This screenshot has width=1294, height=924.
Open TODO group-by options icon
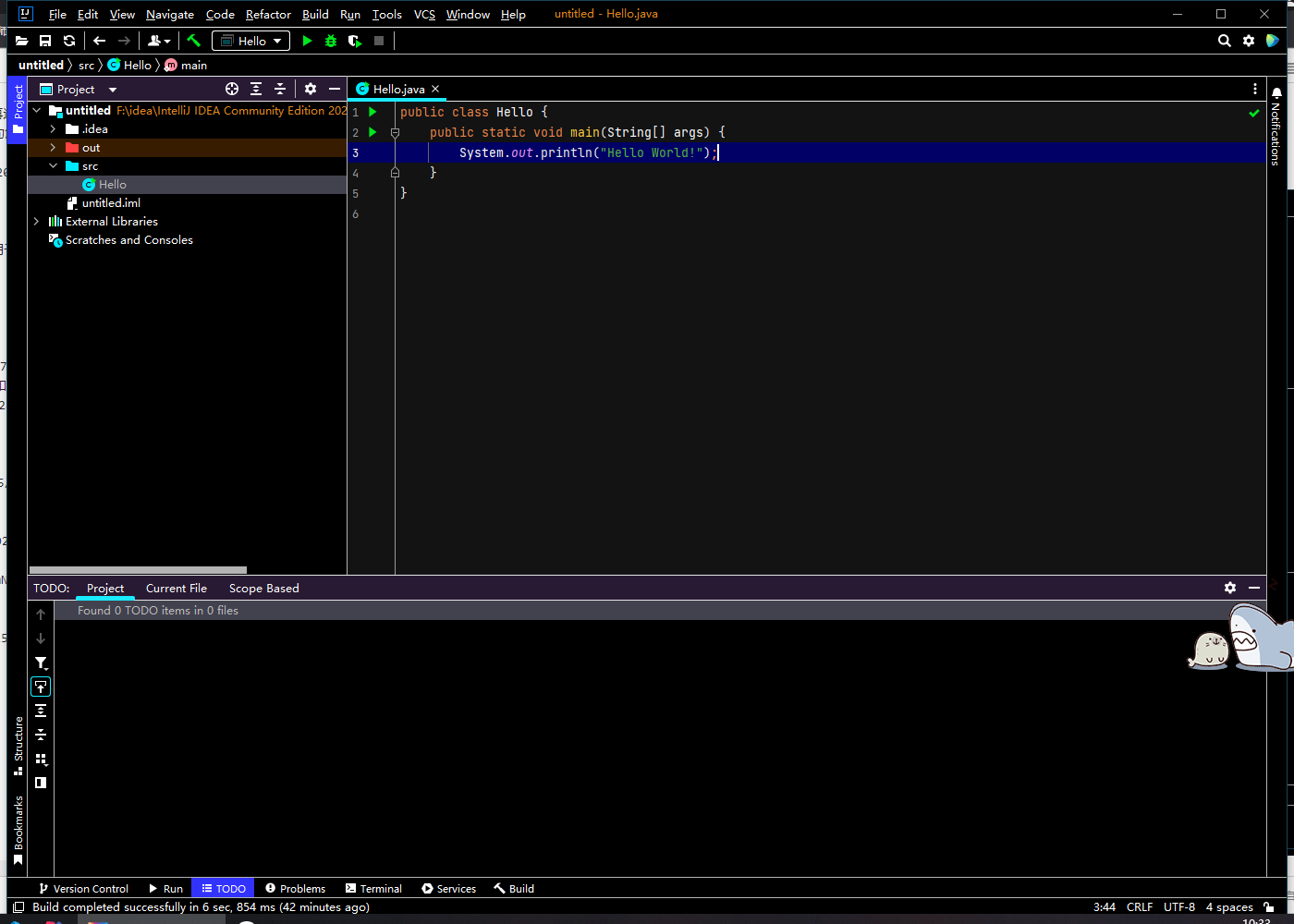coord(41,759)
